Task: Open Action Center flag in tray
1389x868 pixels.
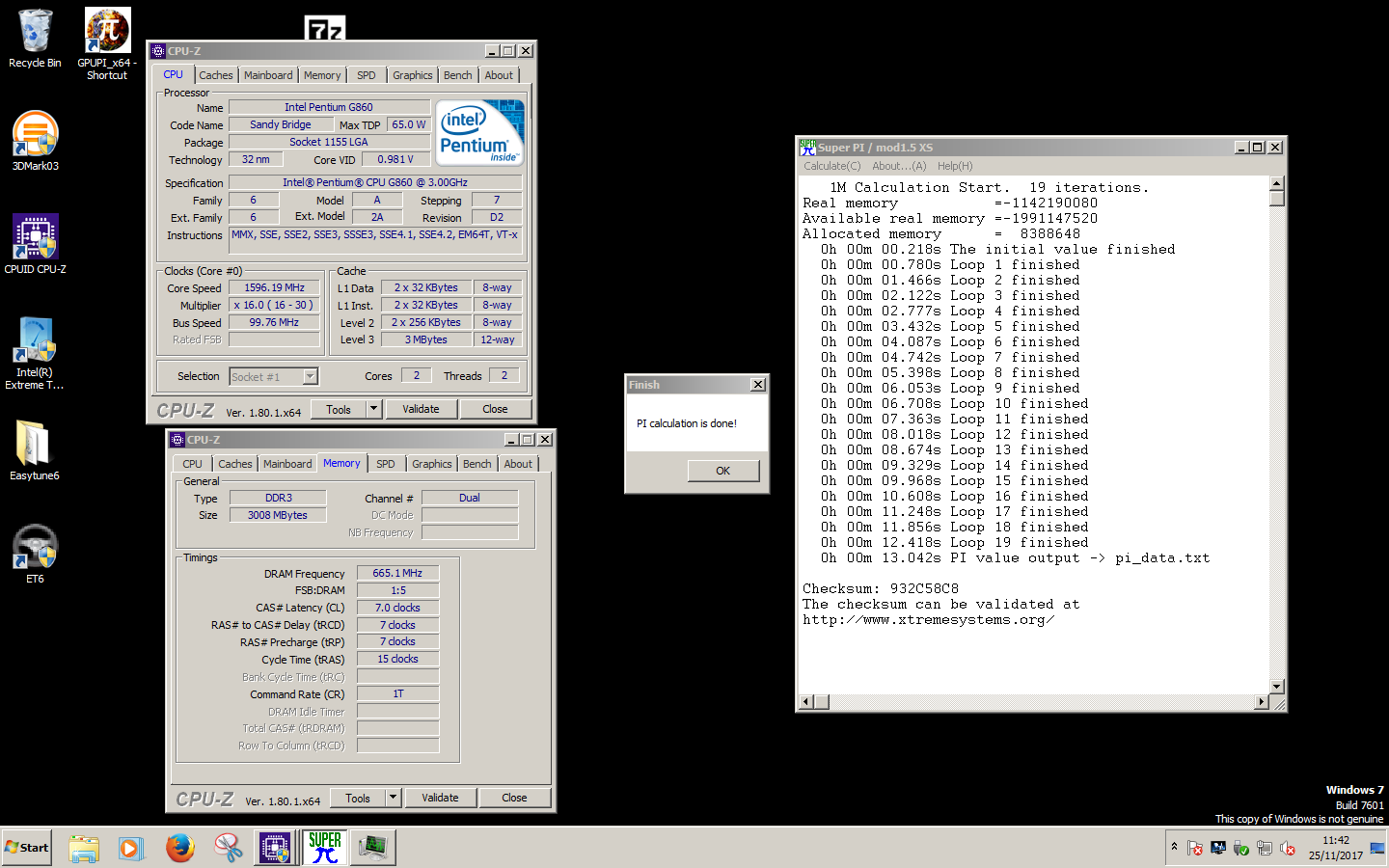Action: (1195, 849)
